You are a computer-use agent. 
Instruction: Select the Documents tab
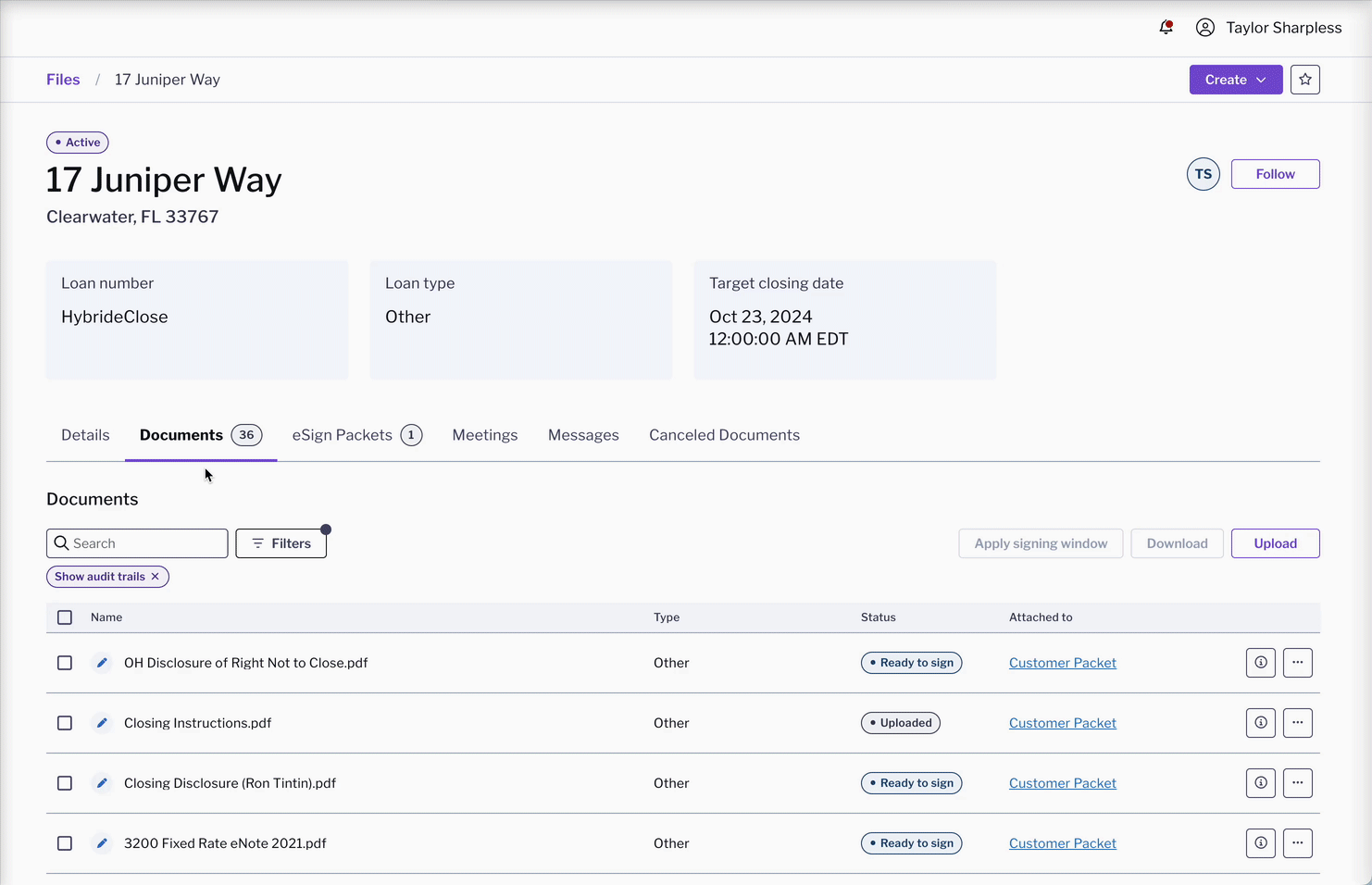(x=201, y=435)
